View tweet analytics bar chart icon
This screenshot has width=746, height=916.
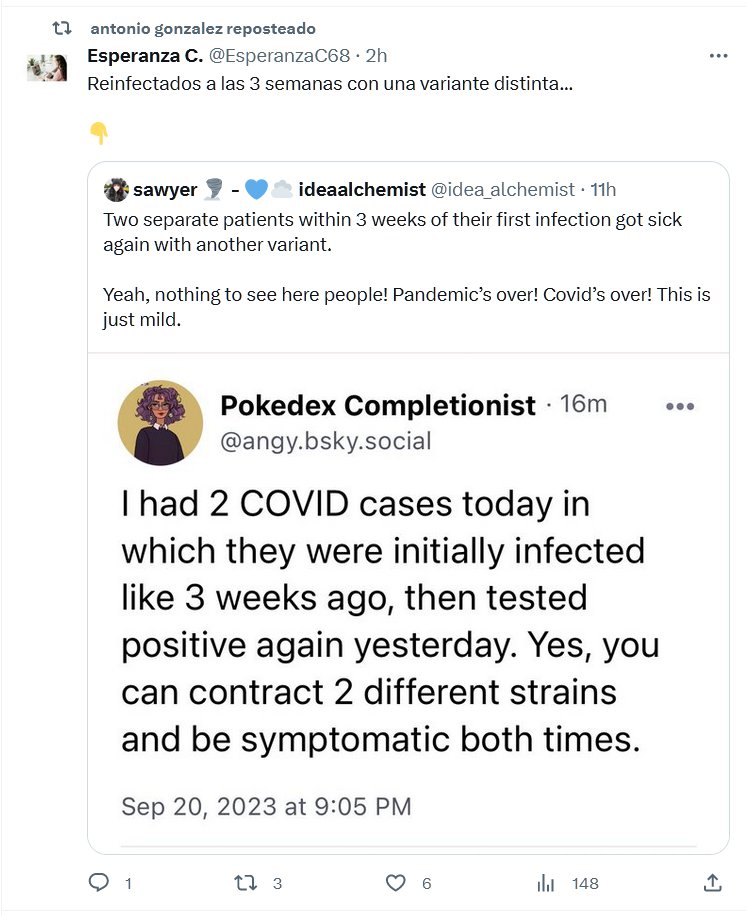click(x=546, y=883)
